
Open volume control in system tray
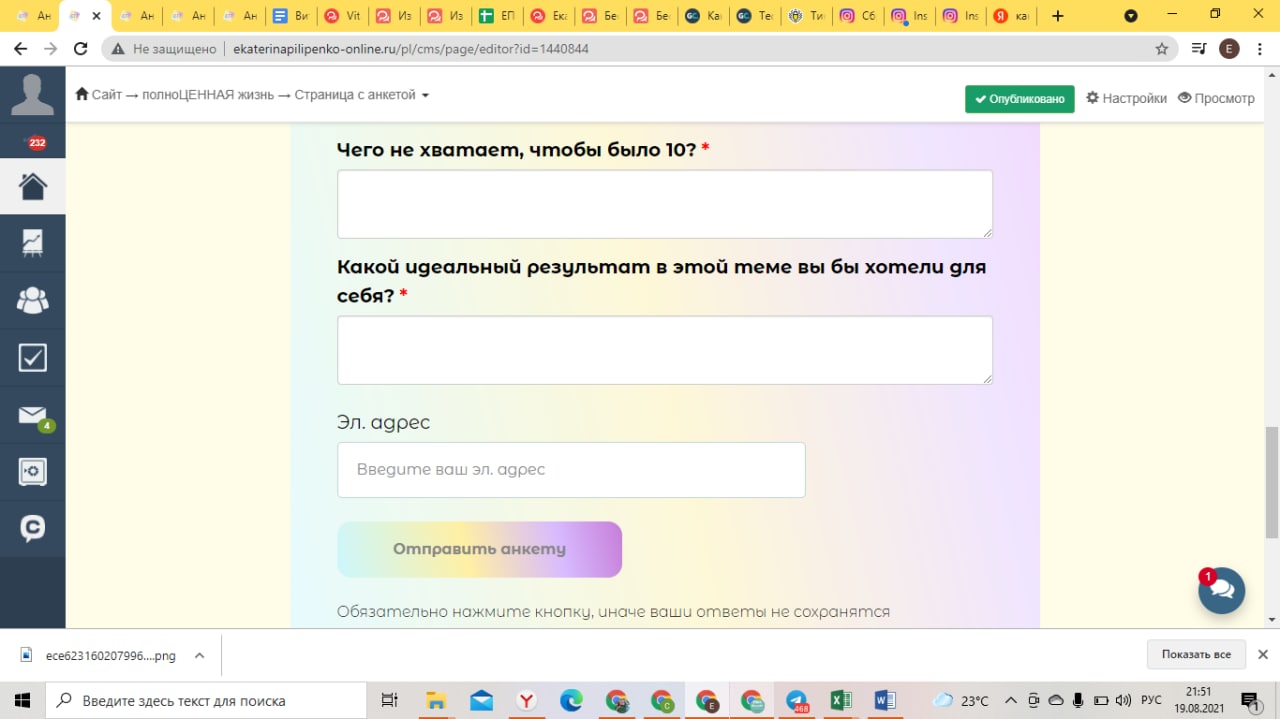(x=1123, y=700)
